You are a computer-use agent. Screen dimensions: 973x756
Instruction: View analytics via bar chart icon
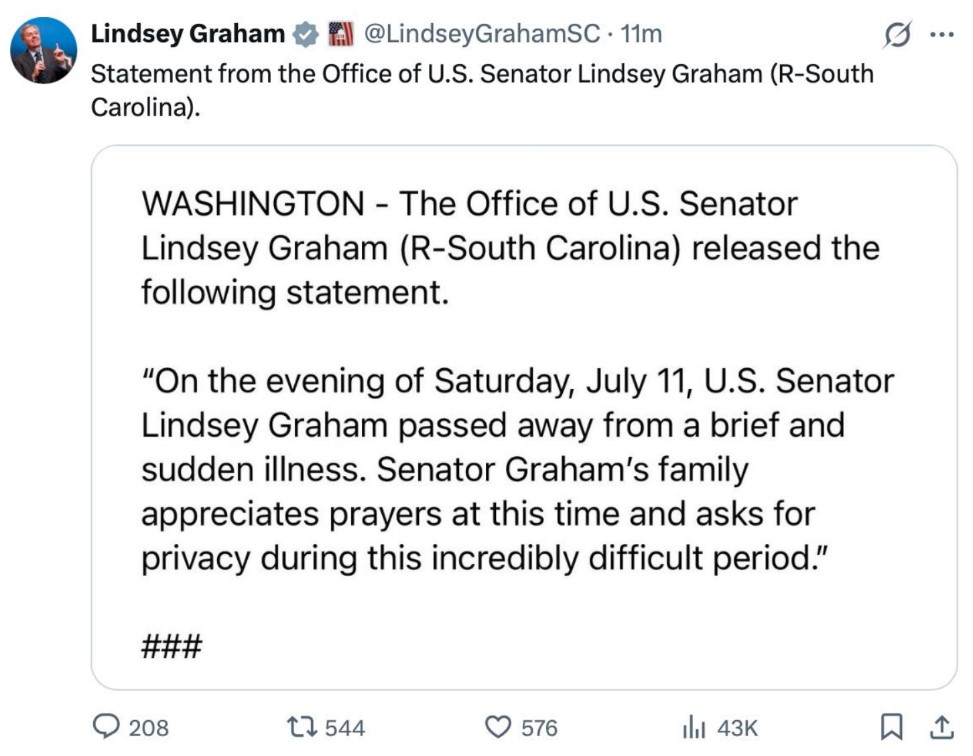694,727
